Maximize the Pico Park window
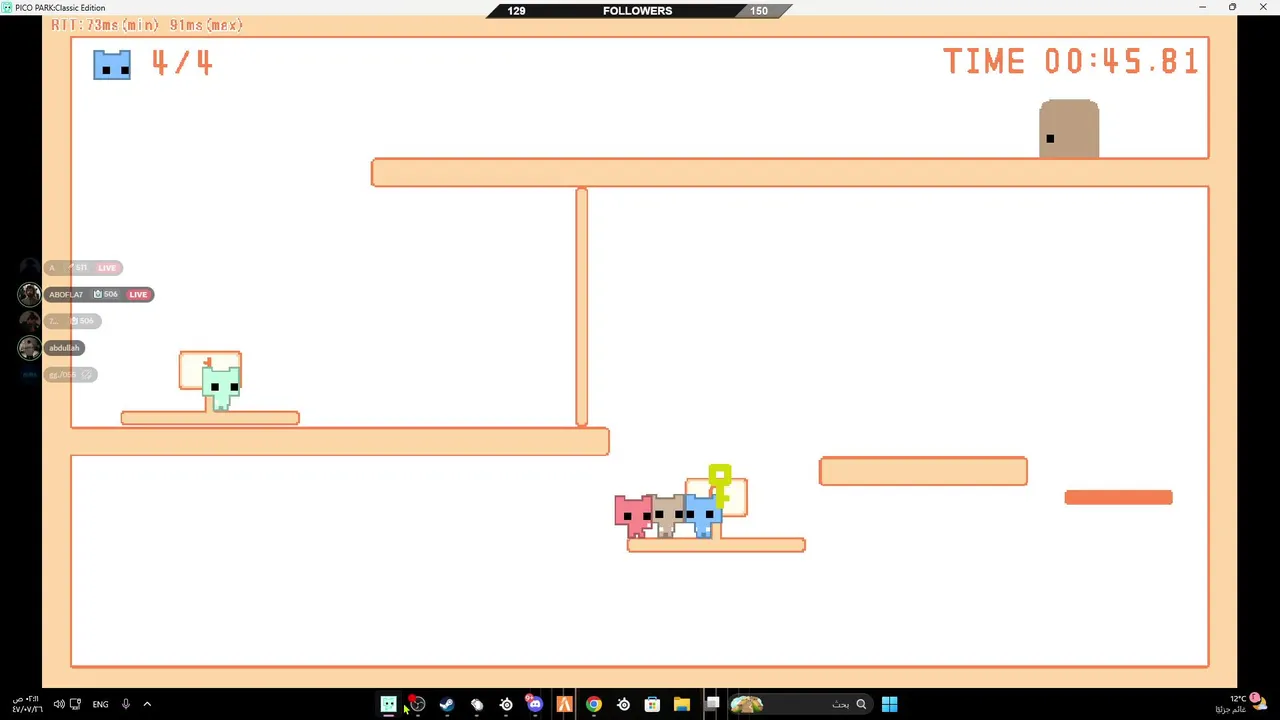This screenshot has height=720, width=1280. (x=1232, y=7)
